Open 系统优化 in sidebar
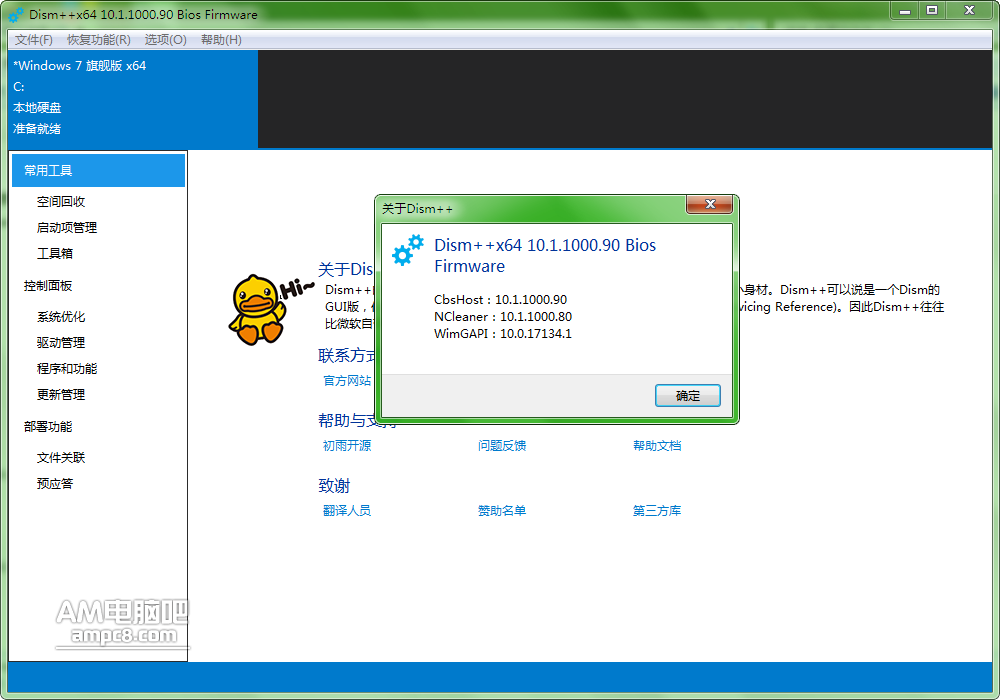Image resolution: width=1000 pixels, height=700 pixels. pos(61,317)
